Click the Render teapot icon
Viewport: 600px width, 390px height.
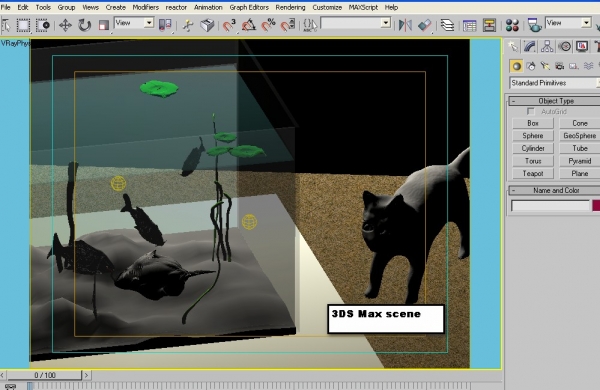tap(534, 26)
